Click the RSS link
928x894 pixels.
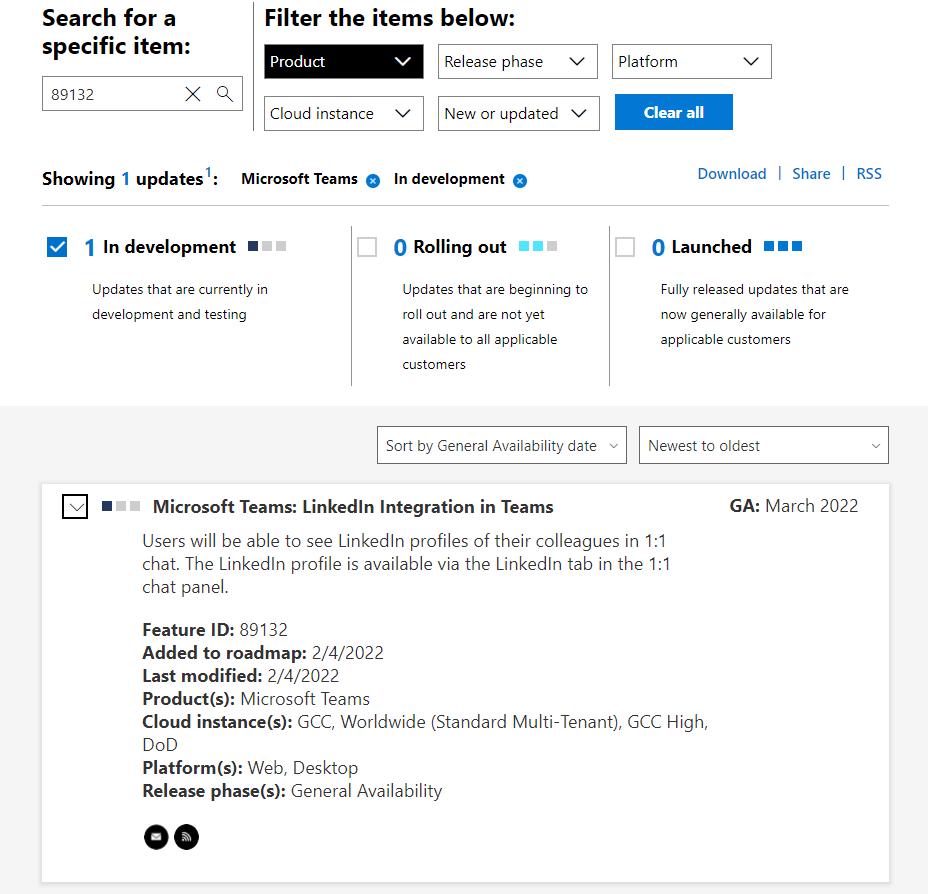click(x=869, y=173)
